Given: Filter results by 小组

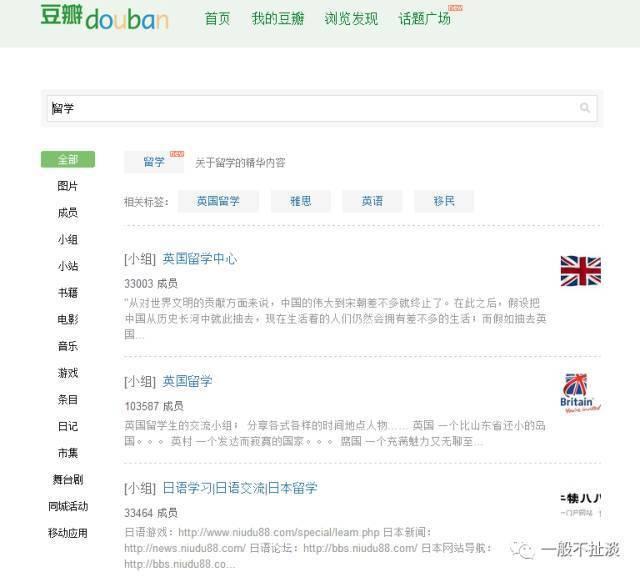Looking at the screenshot, I should click(x=68, y=240).
